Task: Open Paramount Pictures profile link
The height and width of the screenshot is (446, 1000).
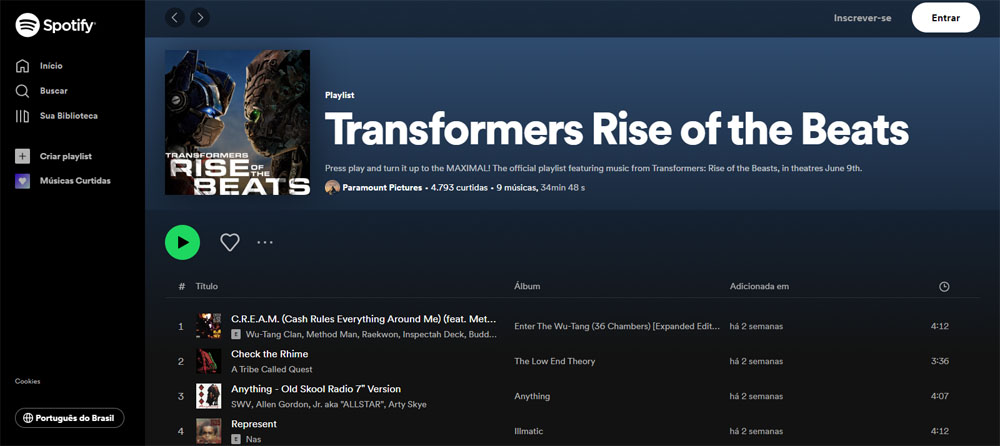Action: (382, 188)
